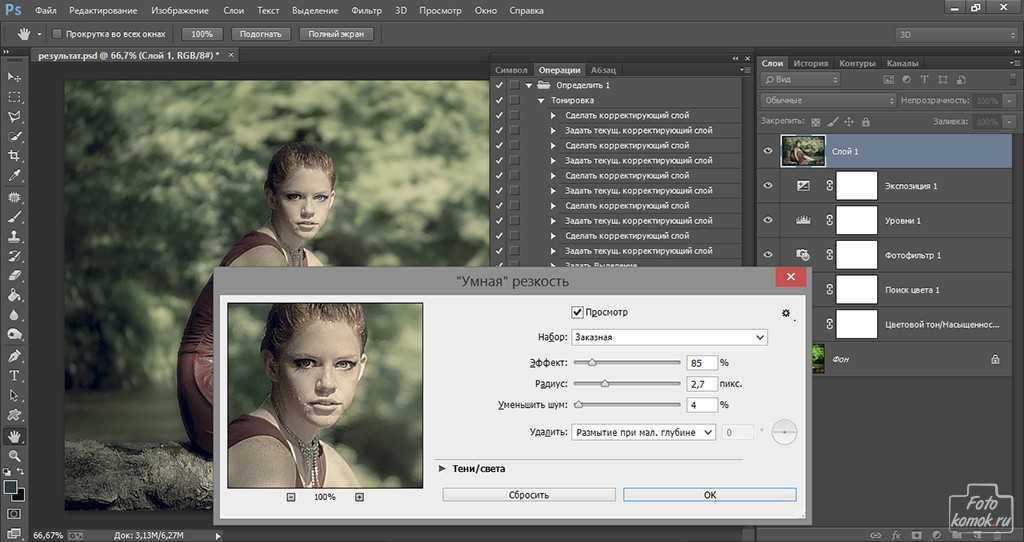Image resolution: width=1024 pixels, height=542 pixels.
Task: Open the Непрозрачность opacity arrow
Action: [x=1010, y=101]
